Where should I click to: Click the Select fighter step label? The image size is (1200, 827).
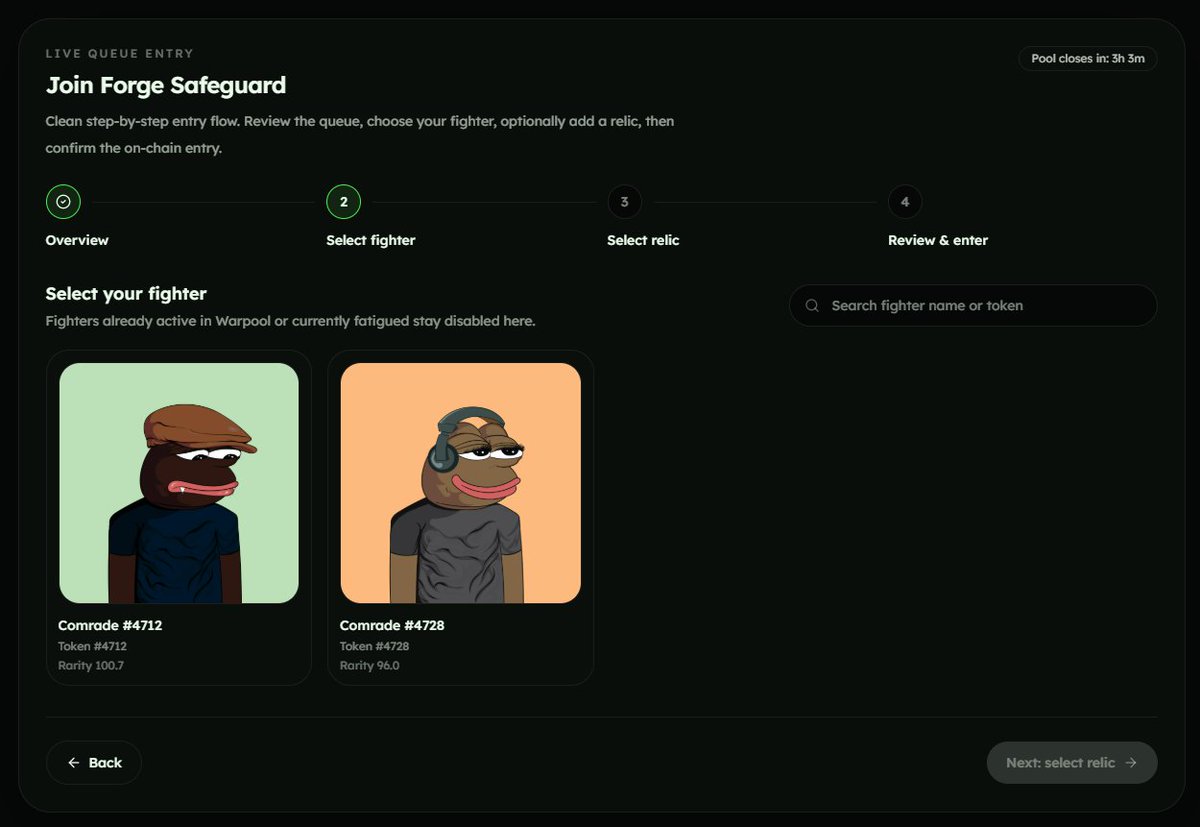pyautogui.click(x=371, y=240)
